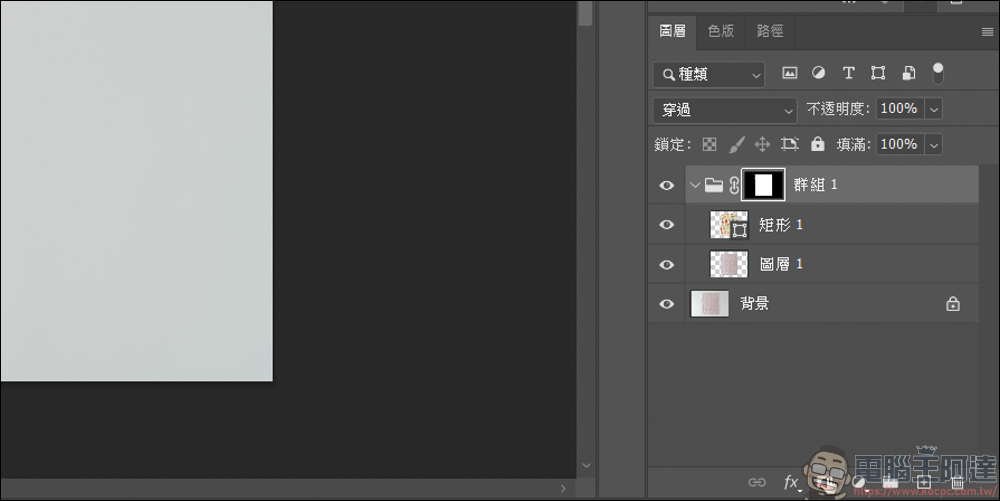Hide the 圖層 1 layer eye

(666, 265)
